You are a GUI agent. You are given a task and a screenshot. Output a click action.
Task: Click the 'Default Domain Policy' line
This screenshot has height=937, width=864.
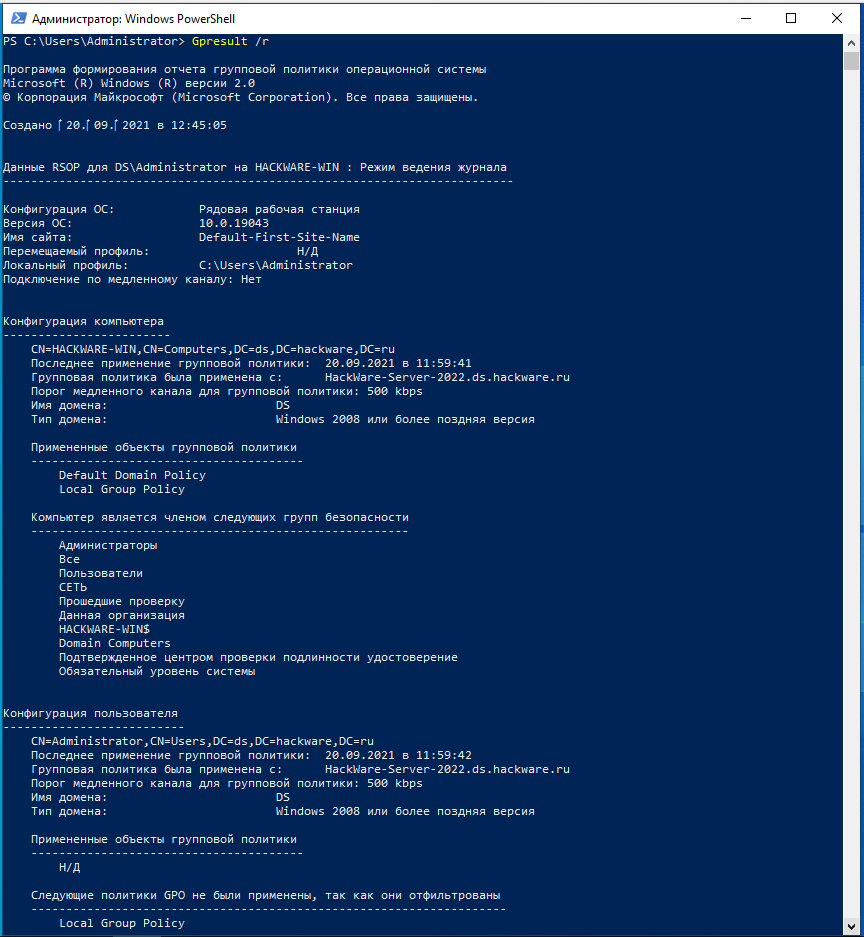(132, 475)
